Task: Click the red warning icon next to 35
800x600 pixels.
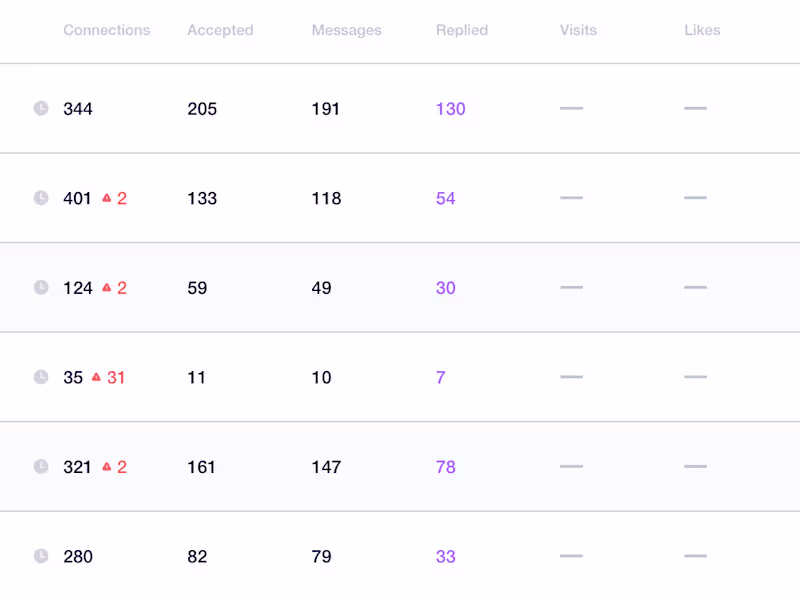Action: pyautogui.click(x=97, y=377)
